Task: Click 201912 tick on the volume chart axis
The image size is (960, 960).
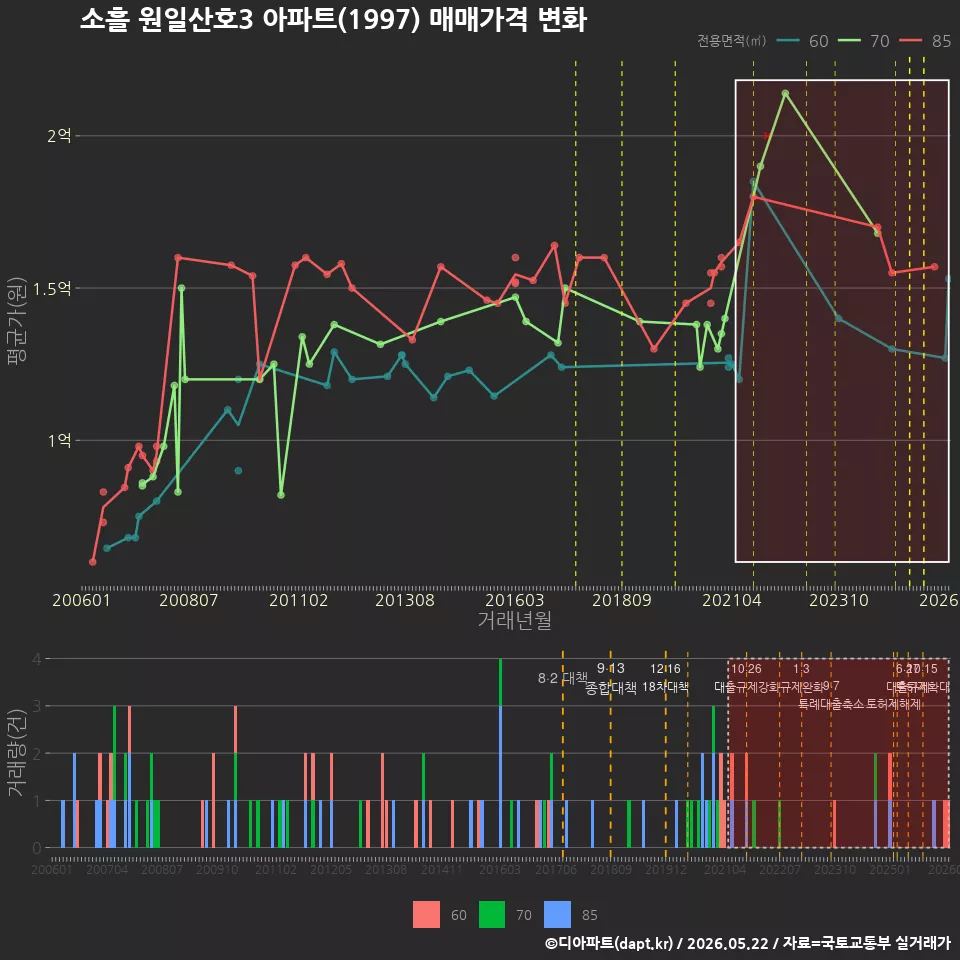Action: pyautogui.click(x=666, y=869)
